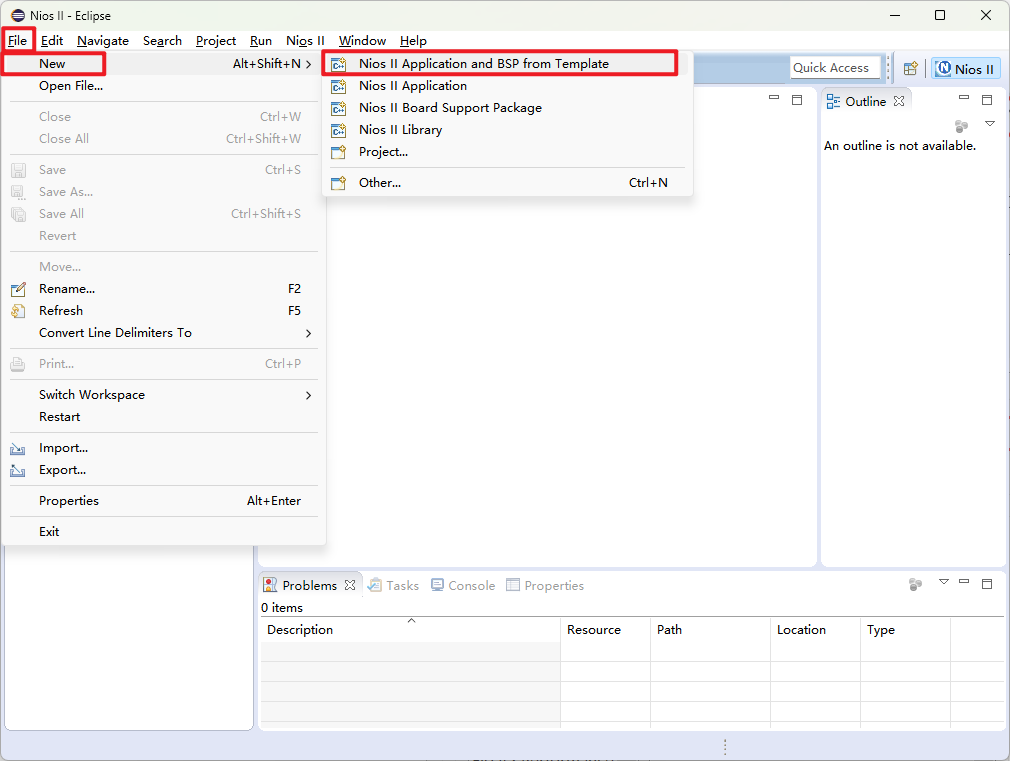Choose Import... from File menu

(164, 447)
